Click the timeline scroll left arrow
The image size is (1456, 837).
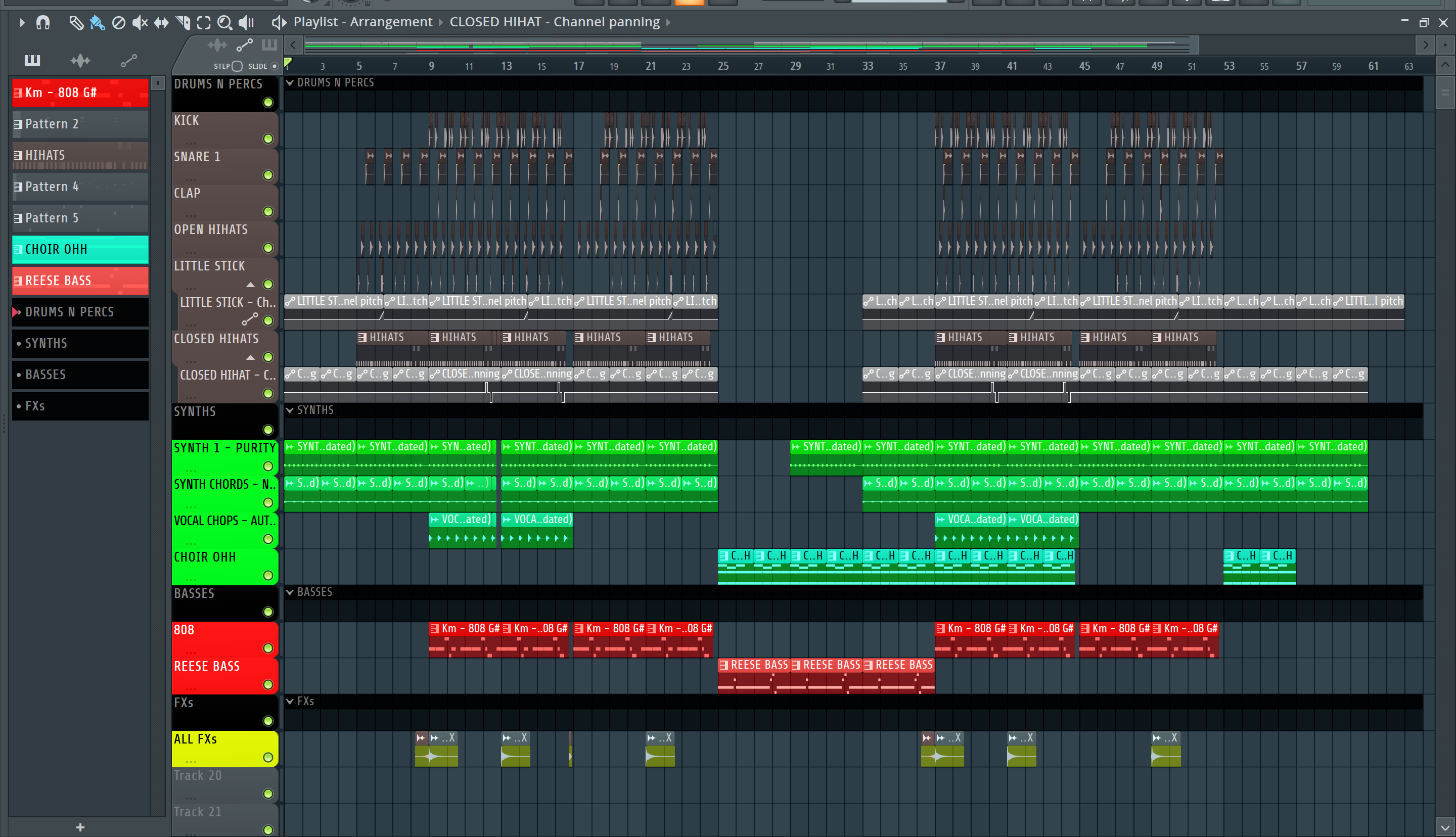(293, 45)
